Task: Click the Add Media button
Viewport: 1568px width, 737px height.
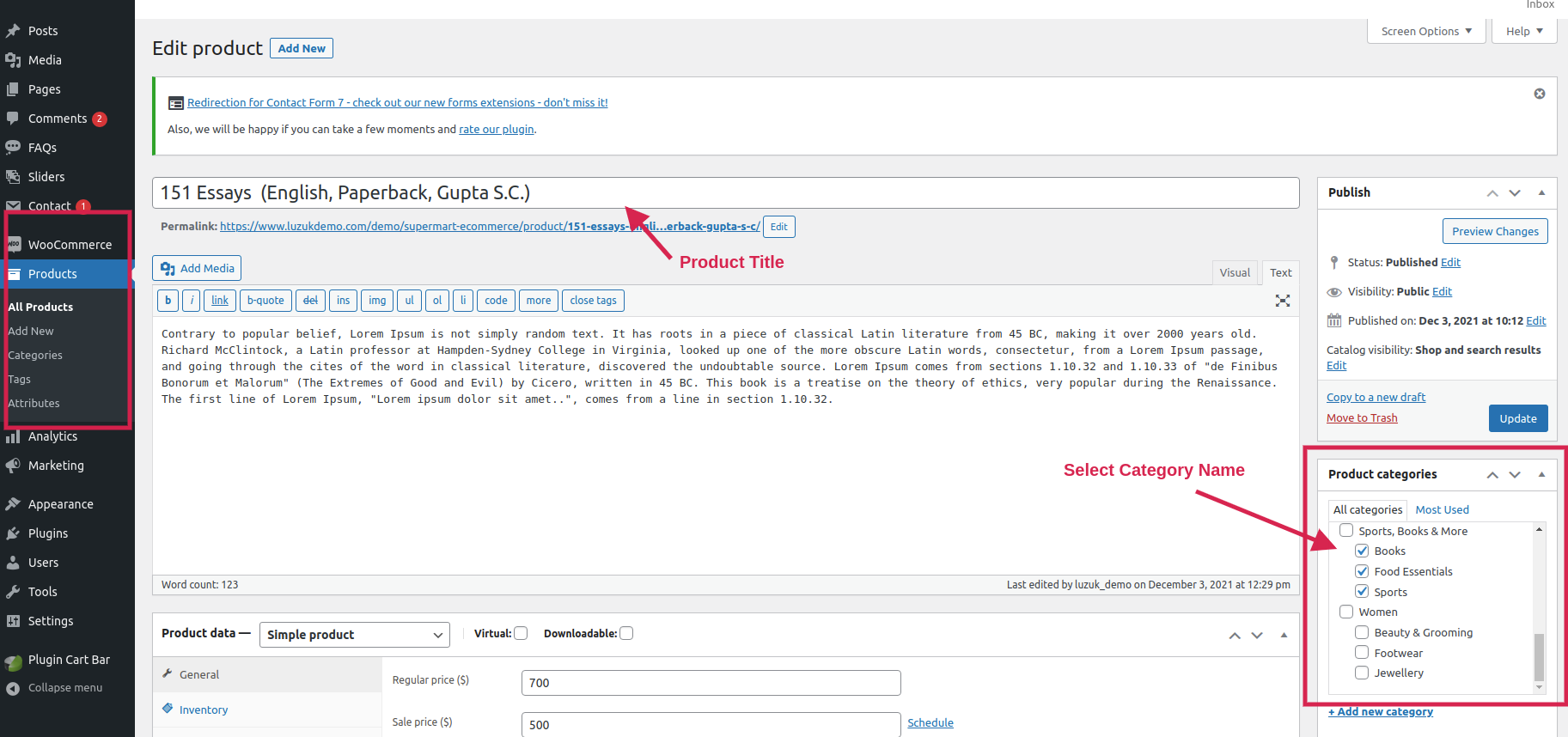Action: pos(197,268)
